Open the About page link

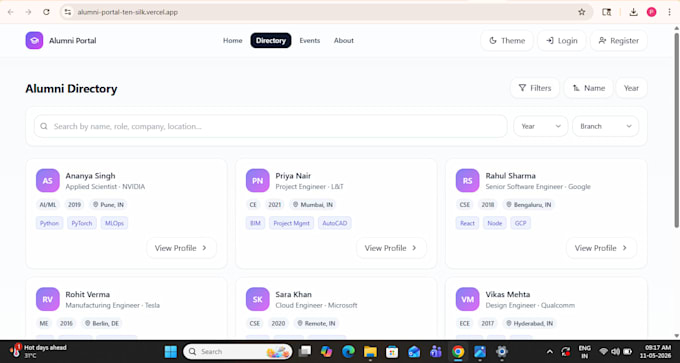click(343, 40)
